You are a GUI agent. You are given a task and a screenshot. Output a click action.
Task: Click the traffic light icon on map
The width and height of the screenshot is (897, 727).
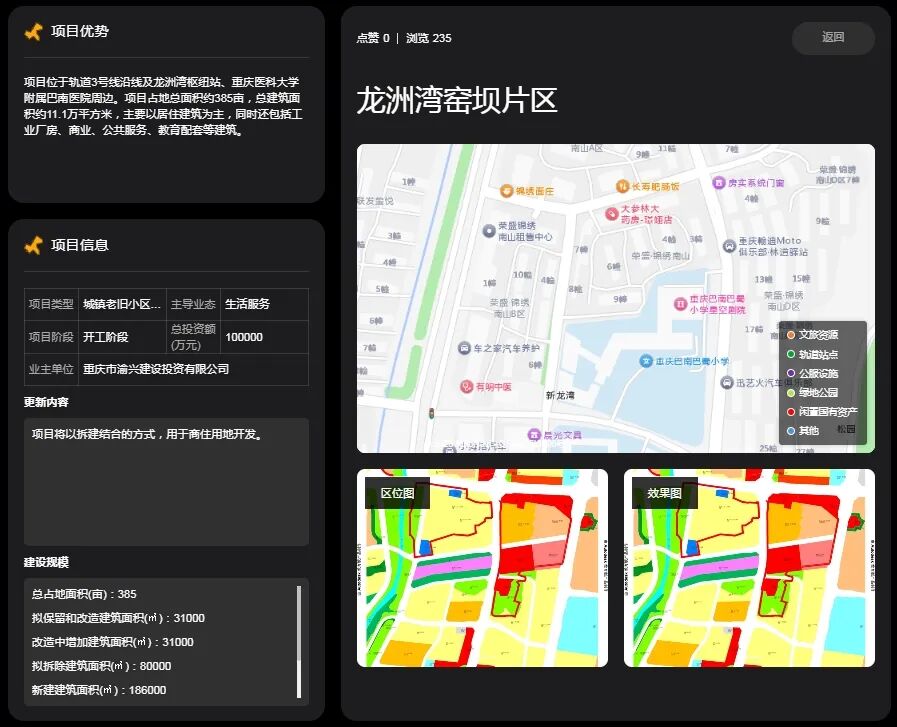point(432,413)
